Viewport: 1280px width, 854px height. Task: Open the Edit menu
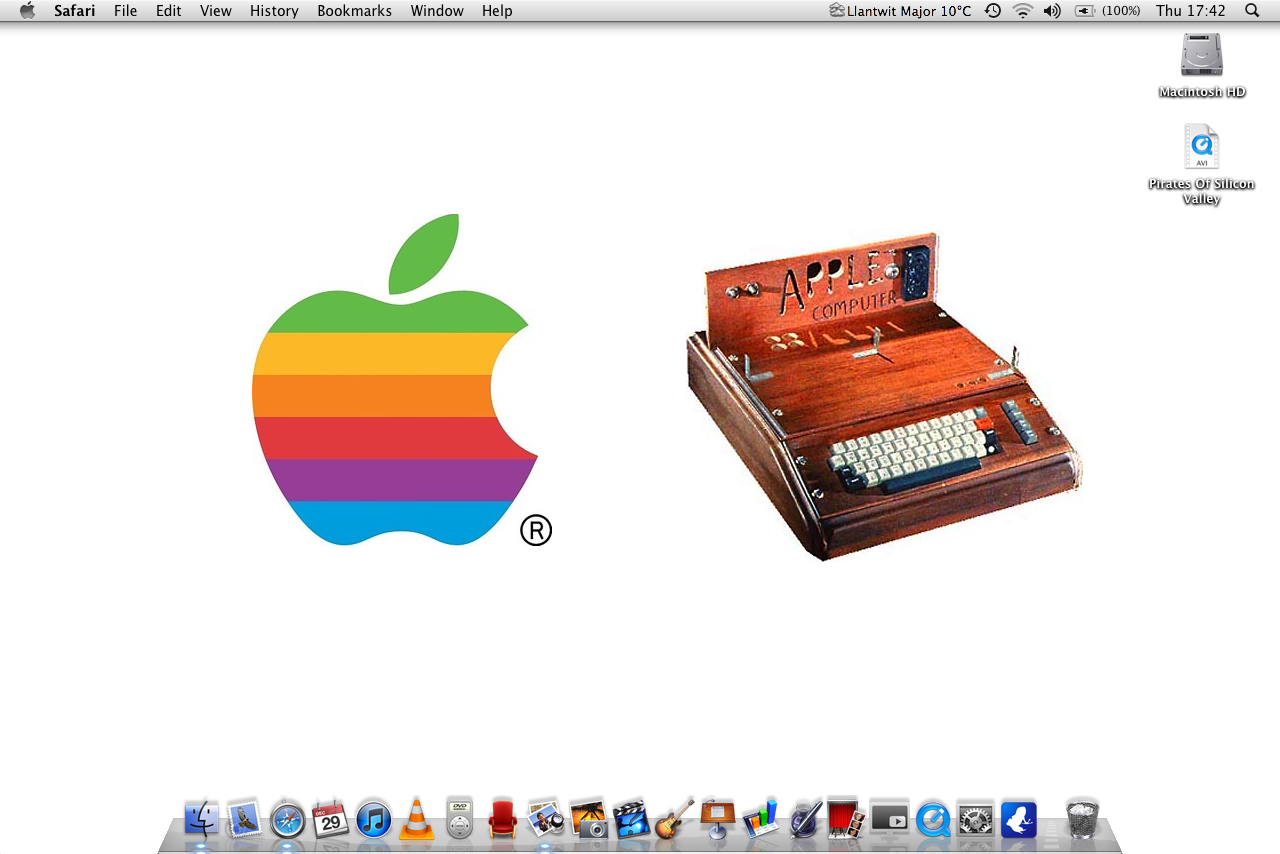point(168,11)
